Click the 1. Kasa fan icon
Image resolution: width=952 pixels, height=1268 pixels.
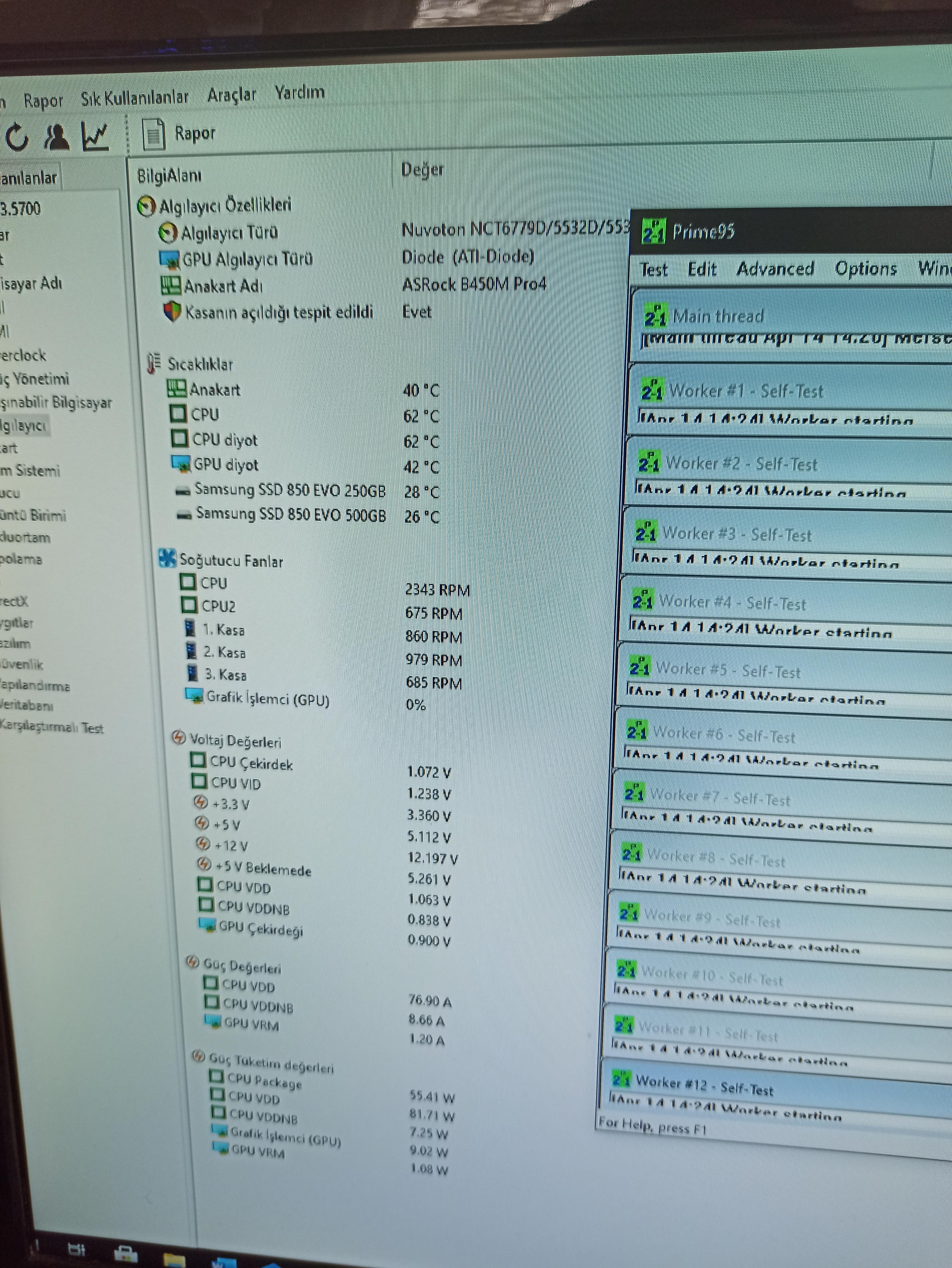click(190, 628)
